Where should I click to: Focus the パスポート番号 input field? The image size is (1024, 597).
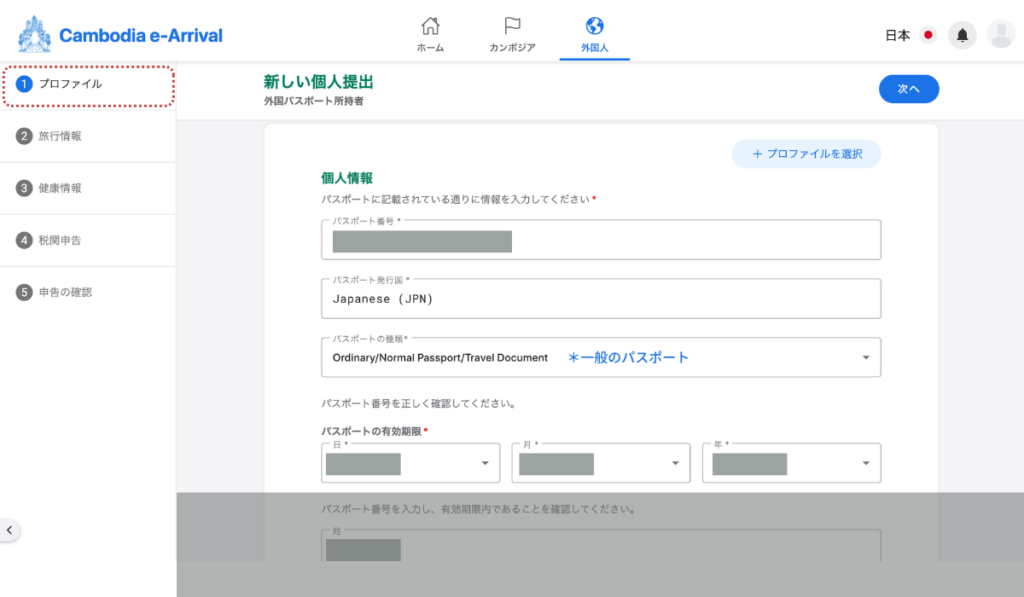point(601,240)
